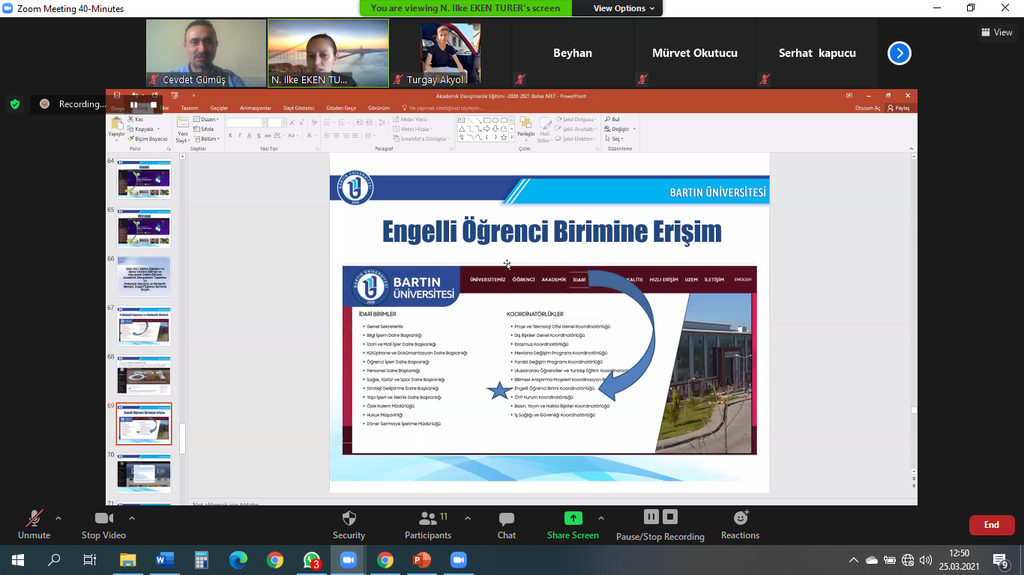Open the Gözden Geçir ribbon tab
Screen dimensions: 1024x575
click(x=341, y=108)
